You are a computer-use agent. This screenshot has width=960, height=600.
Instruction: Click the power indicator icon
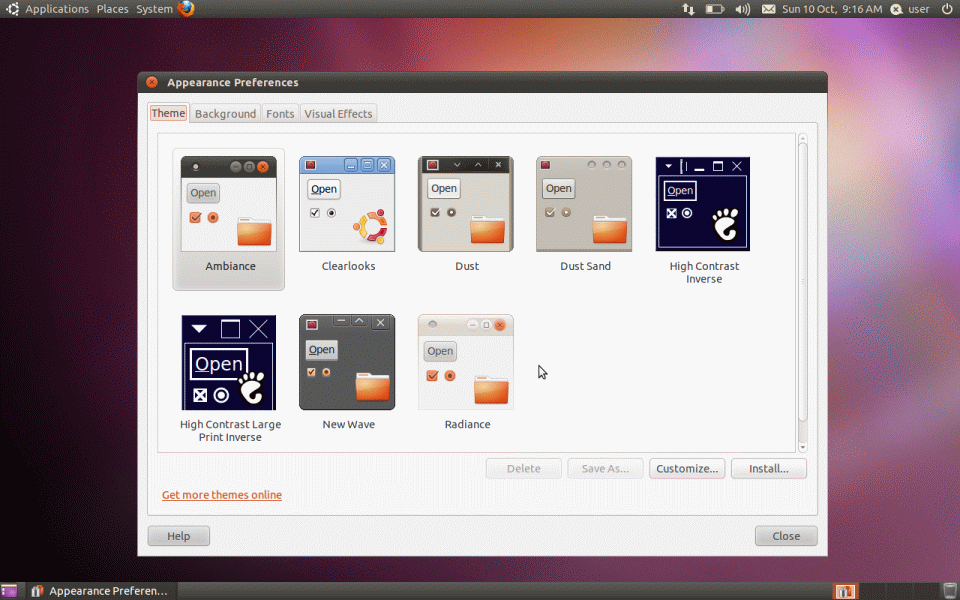pos(947,9)
